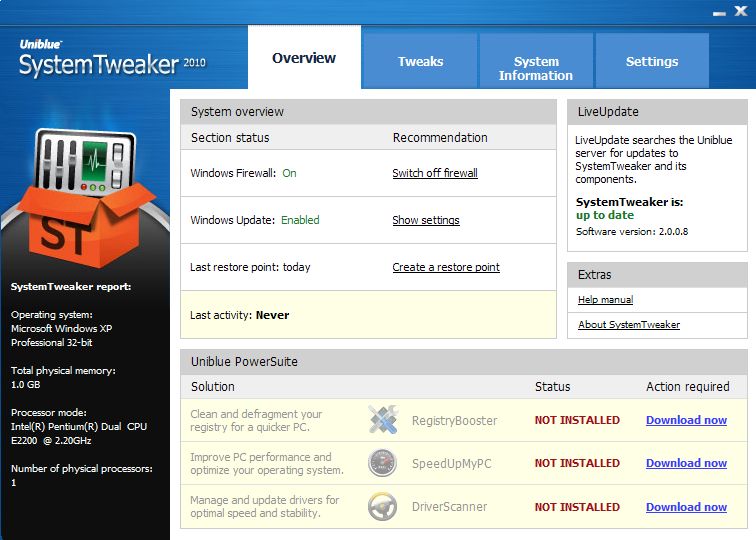Go to the Settings tab
This screenshot has width=756, height=540.
pyautogui.click(x=652, y=61)
